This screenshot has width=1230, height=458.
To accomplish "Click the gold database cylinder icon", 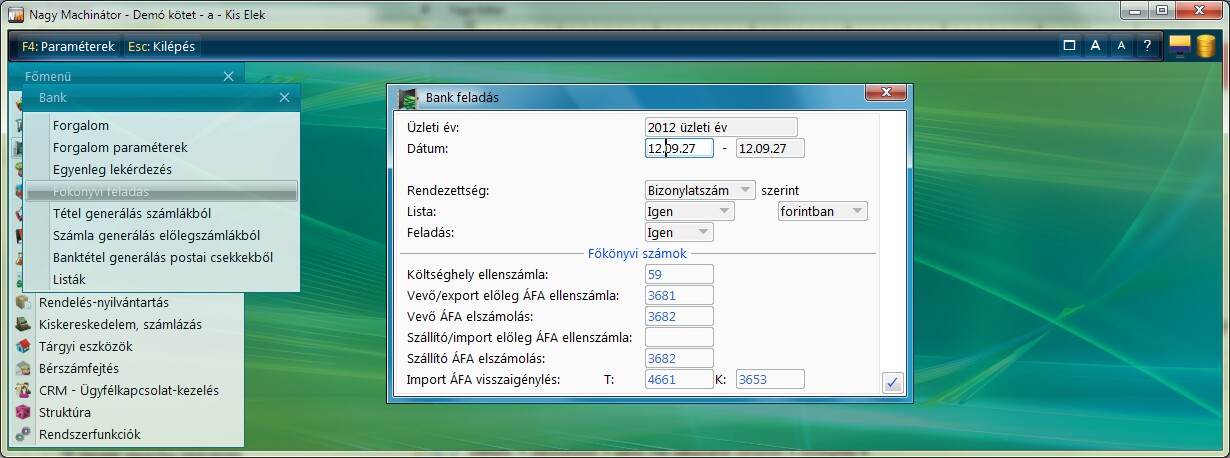I will click(1205, 45).
